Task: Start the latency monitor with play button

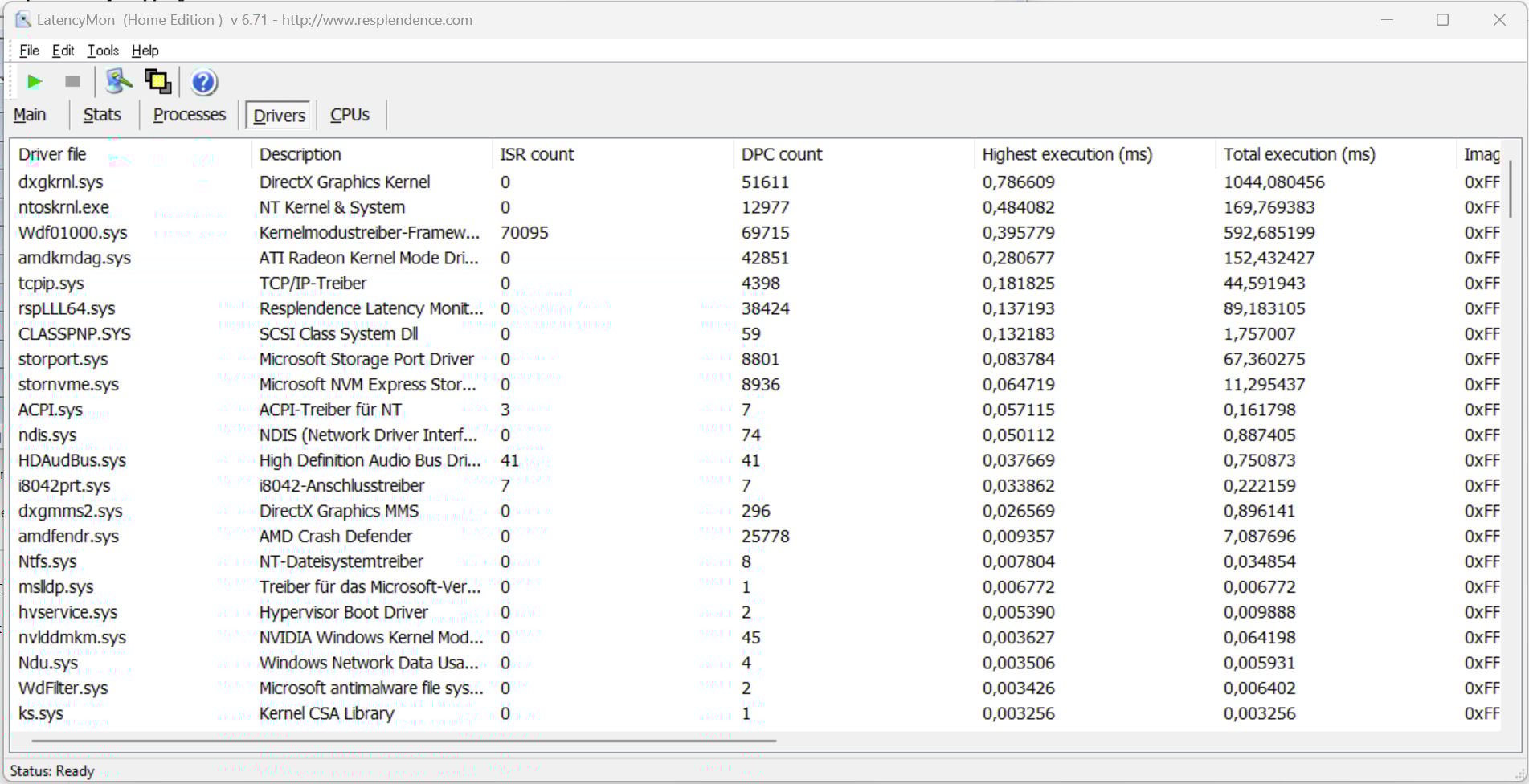Action: click(x=35, y=81)
